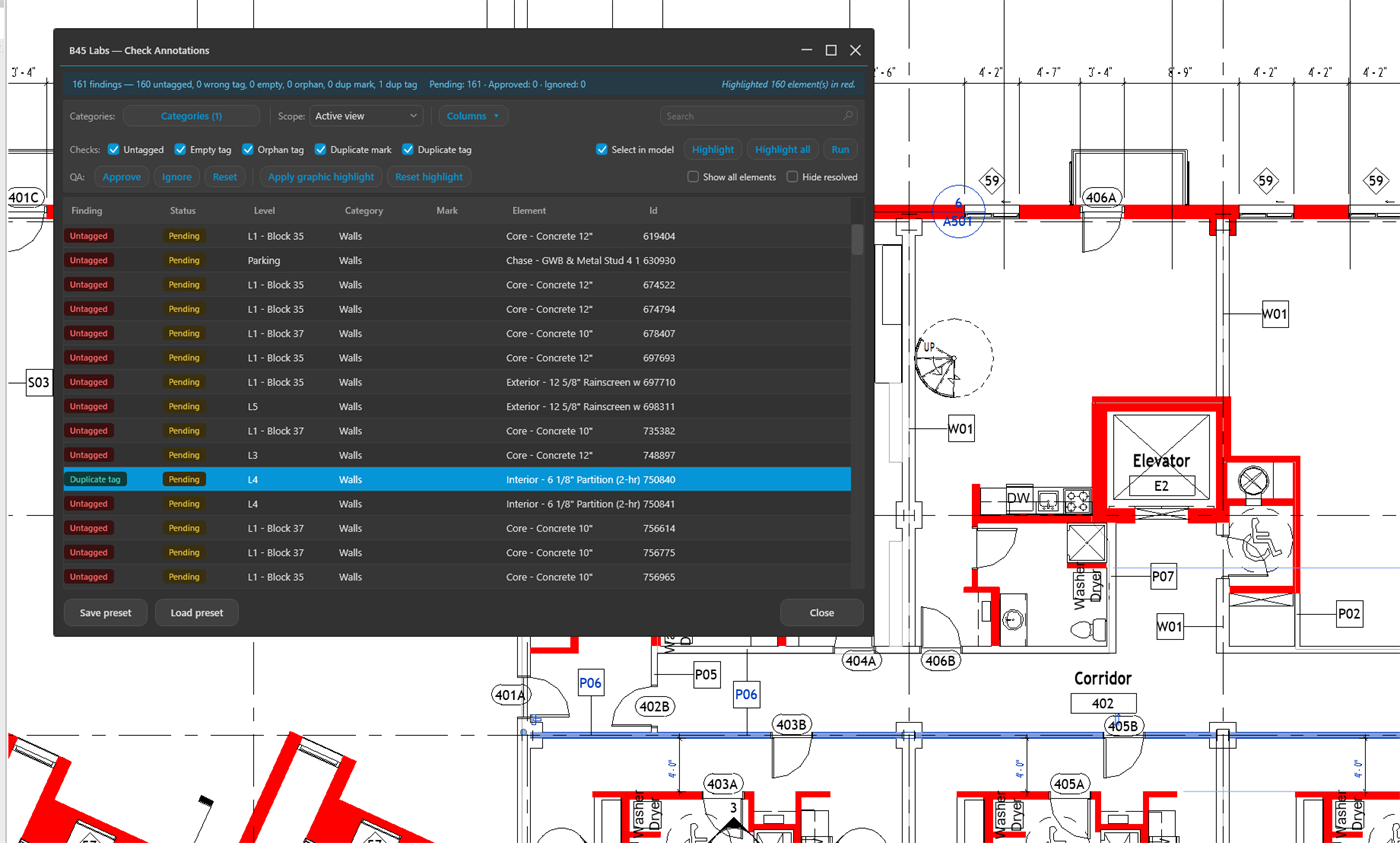Click the P05 wall tag in drawing

pyautogui.click(x=706, y=675)
